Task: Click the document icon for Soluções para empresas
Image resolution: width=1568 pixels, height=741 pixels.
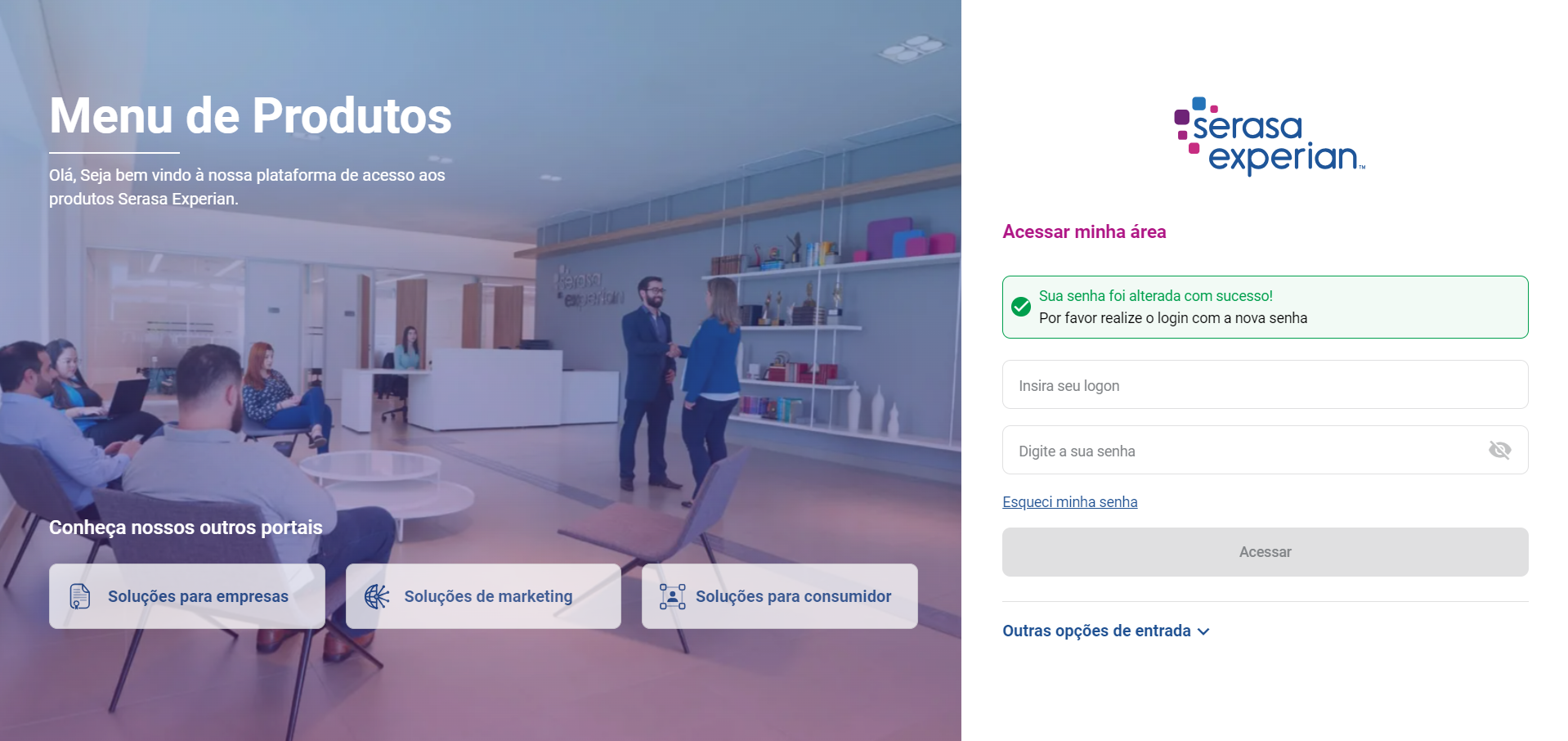Action: [x=79, y=596]
